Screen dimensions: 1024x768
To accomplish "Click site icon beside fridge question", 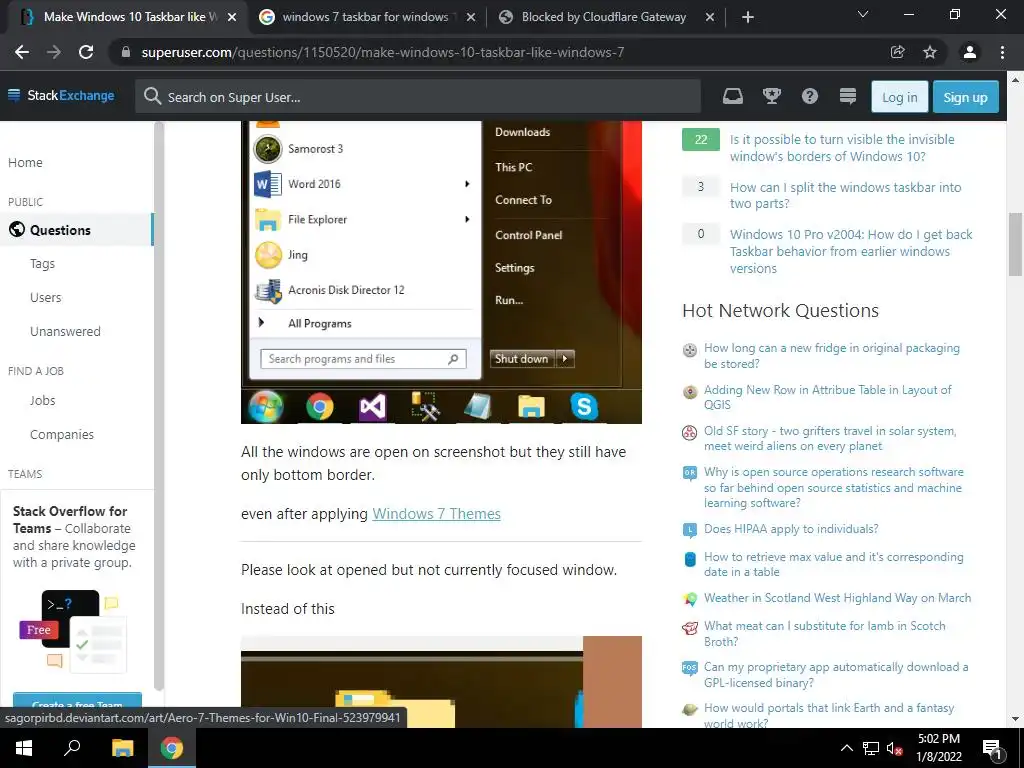I will tap(690, 350).
